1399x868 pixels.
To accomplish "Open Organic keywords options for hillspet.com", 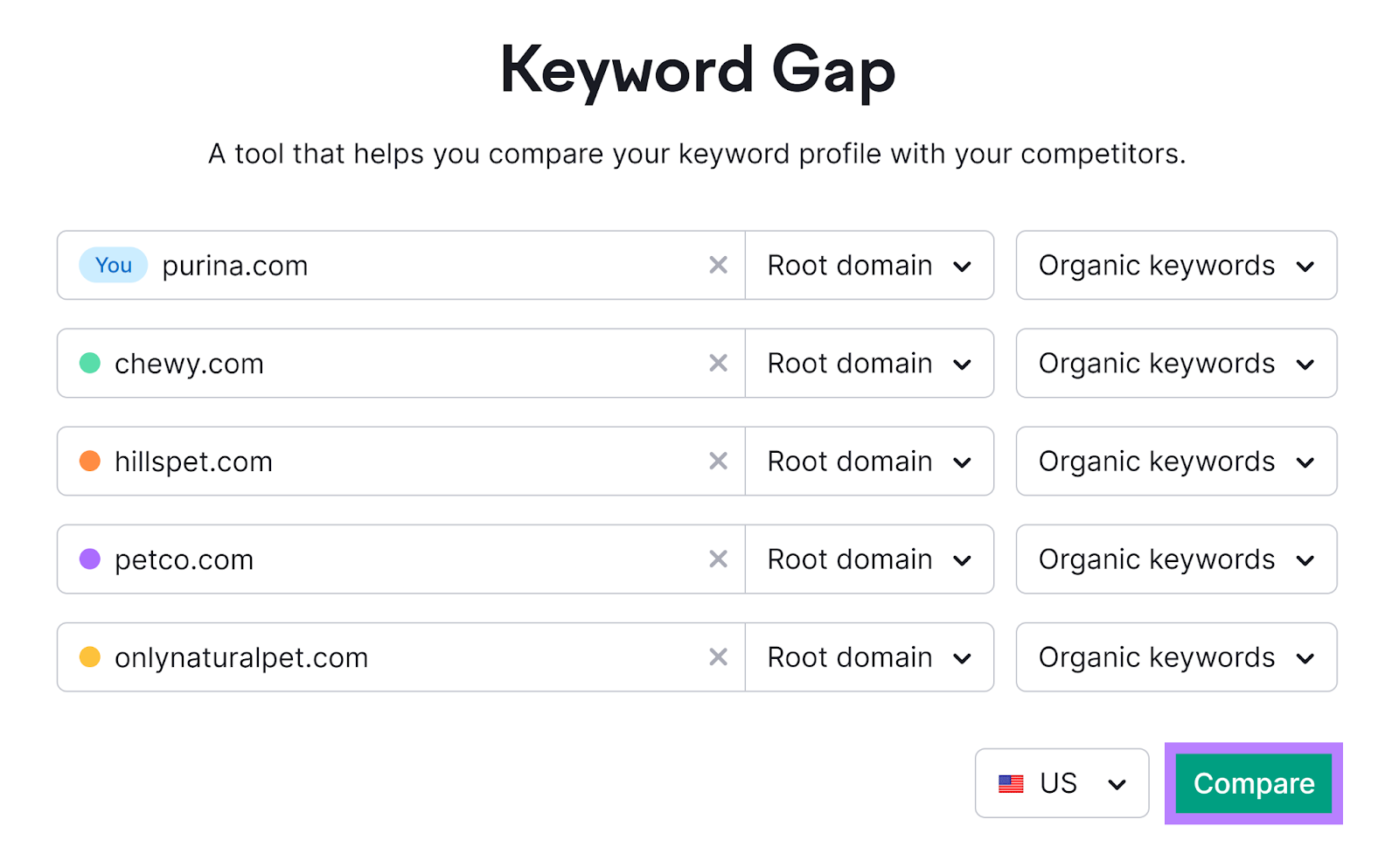I will tap(1175, 461).
